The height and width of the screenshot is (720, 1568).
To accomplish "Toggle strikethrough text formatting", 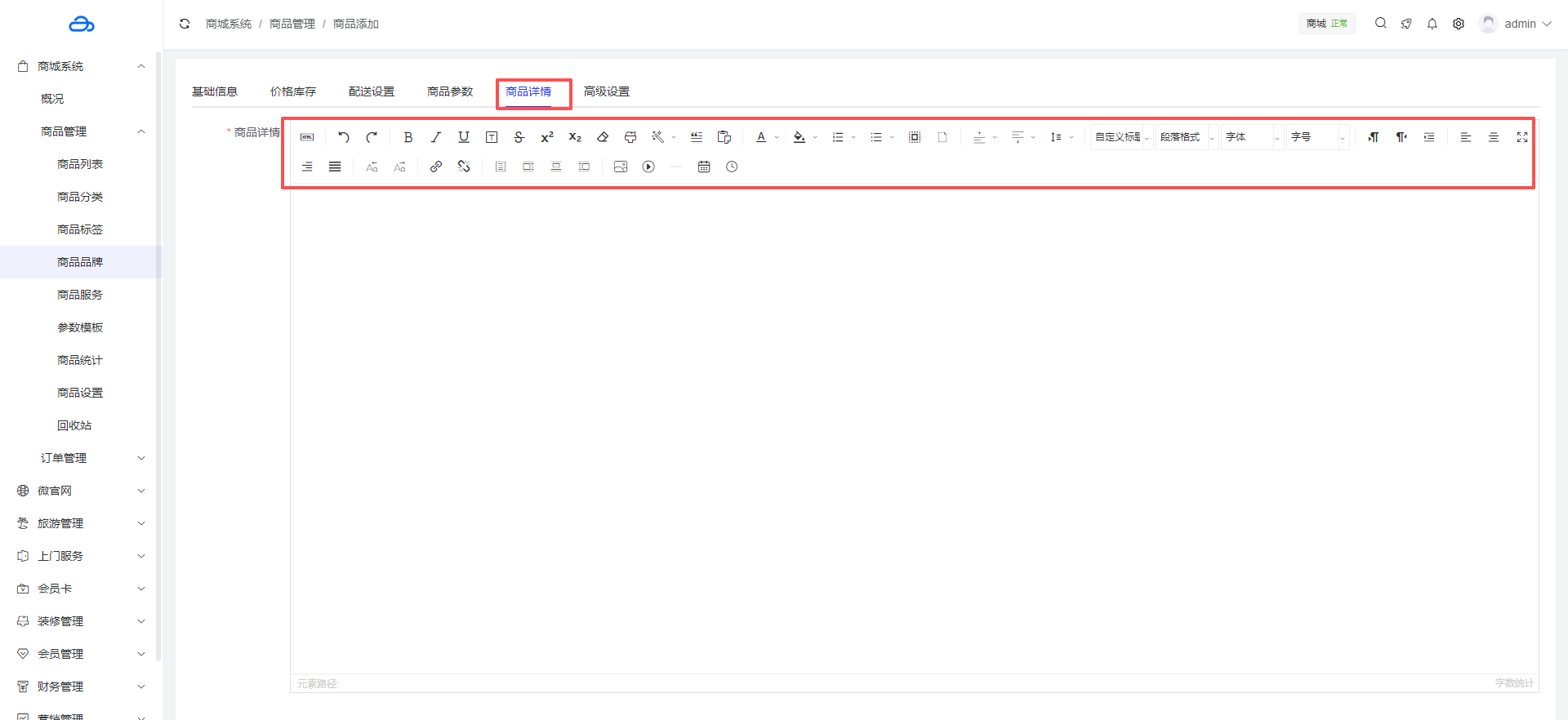I will 519,137.
